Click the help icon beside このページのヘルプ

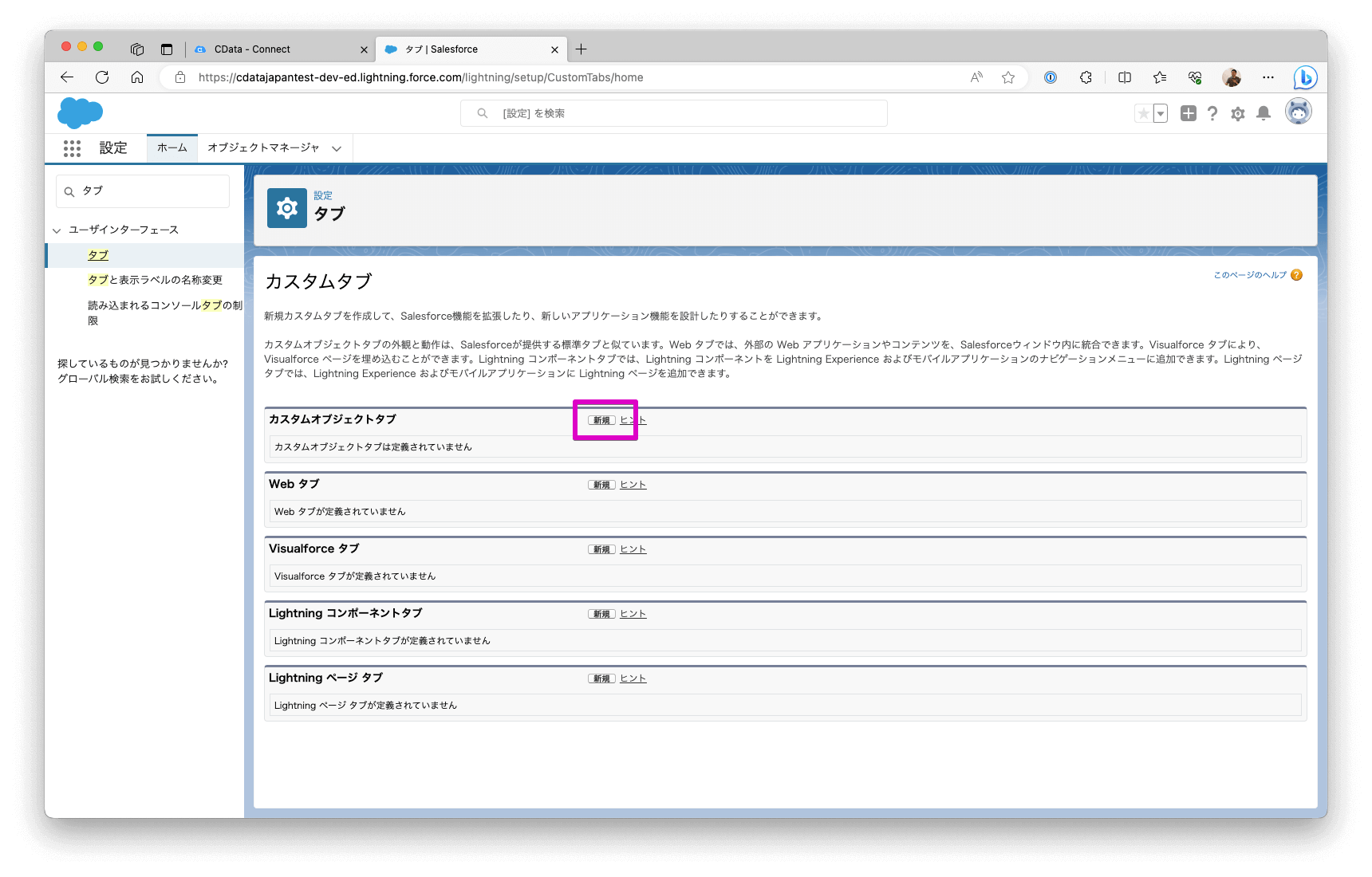coord(1296,275)
